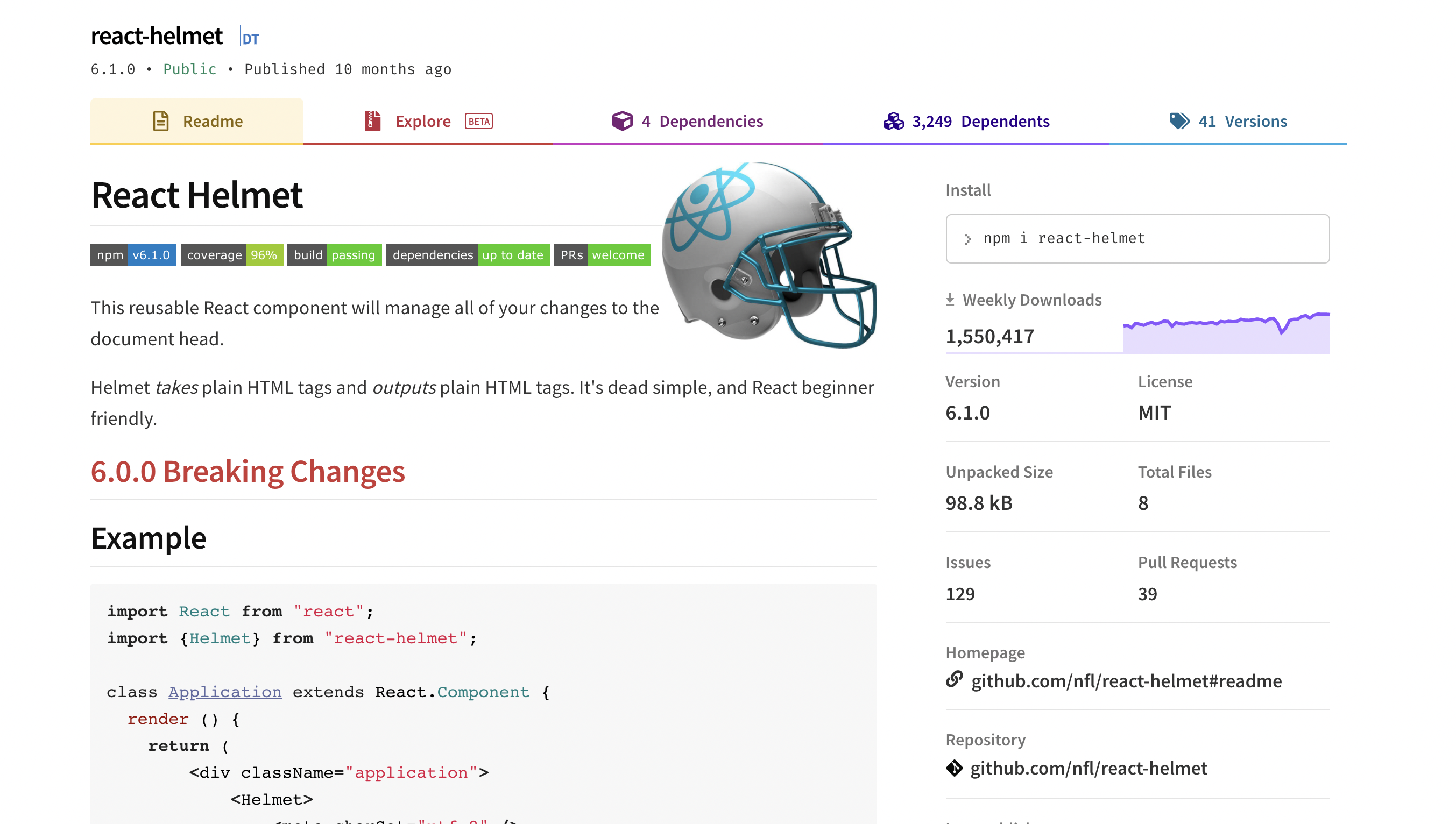Click the Versions tags icon
Image resolution: width=1456 pixels, height=824 pixels.
(1179, 121)
